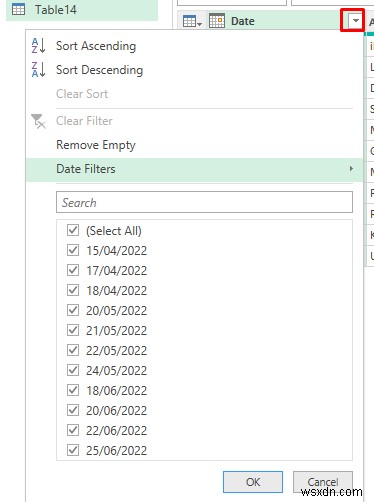Click the Cancel button

323,482
